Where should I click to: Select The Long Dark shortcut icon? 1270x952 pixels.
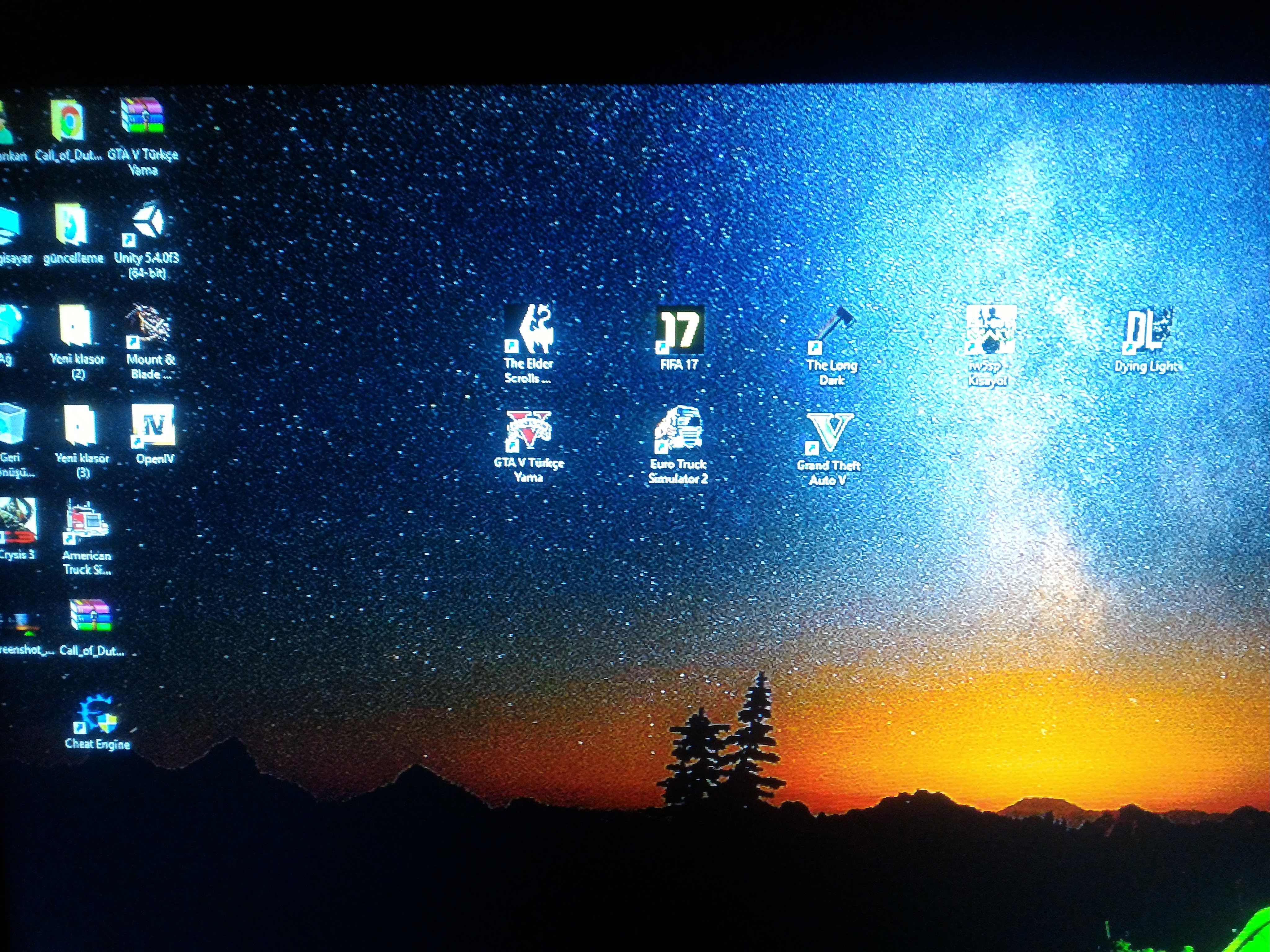click(x=831, y=331)
